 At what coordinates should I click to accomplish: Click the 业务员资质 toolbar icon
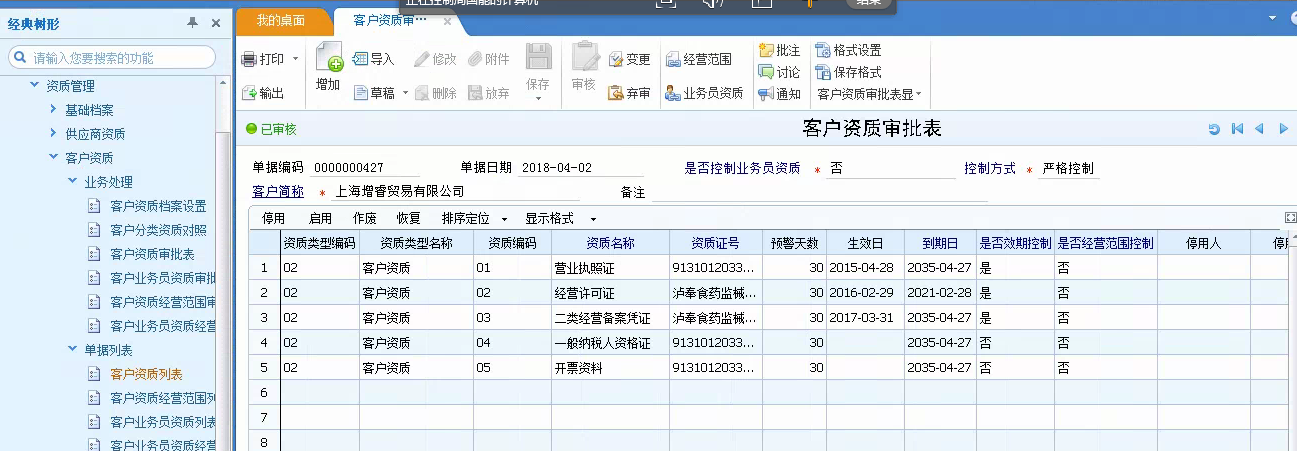[x=673, y=93]
